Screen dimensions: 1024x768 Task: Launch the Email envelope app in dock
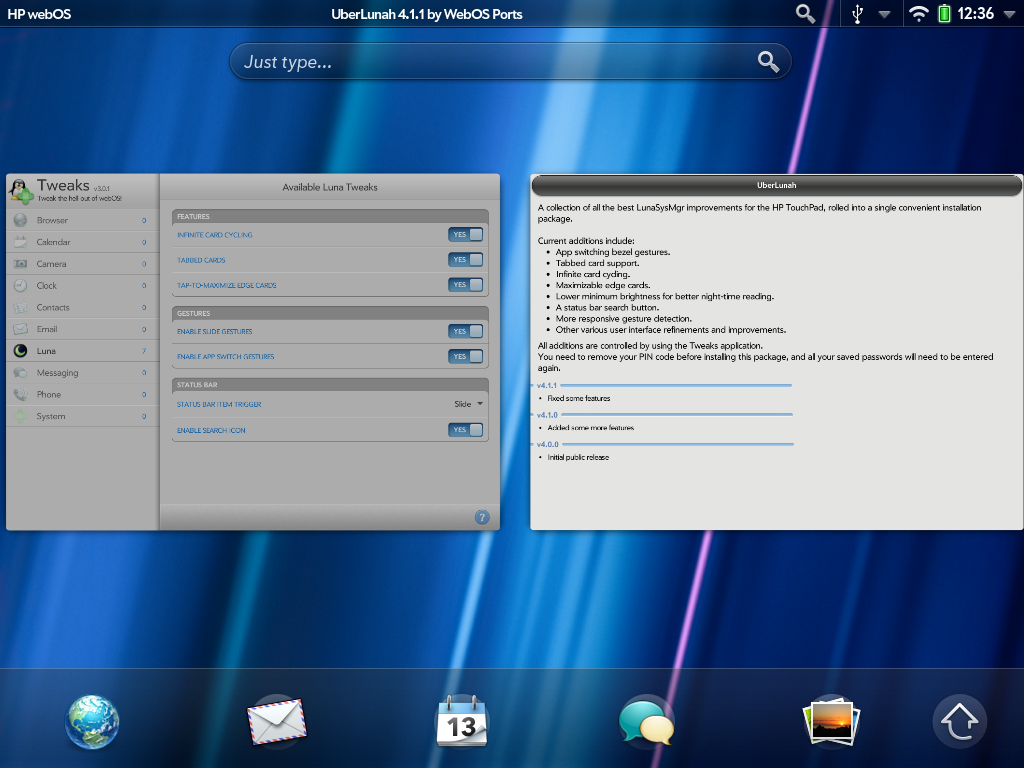point(276,722)
